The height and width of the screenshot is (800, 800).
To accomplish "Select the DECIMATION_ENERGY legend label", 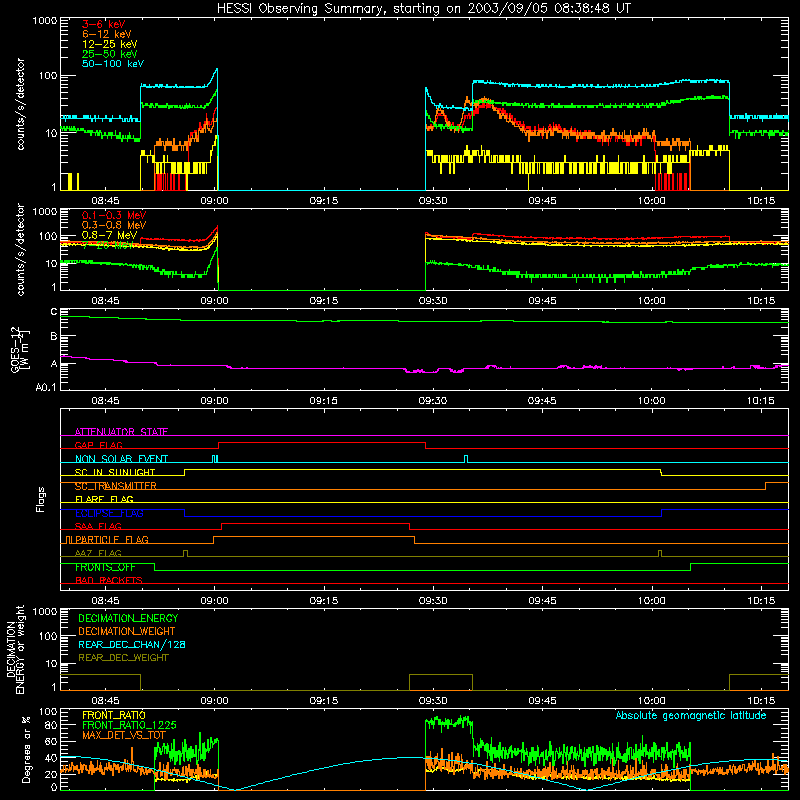I will click(128, 618).
